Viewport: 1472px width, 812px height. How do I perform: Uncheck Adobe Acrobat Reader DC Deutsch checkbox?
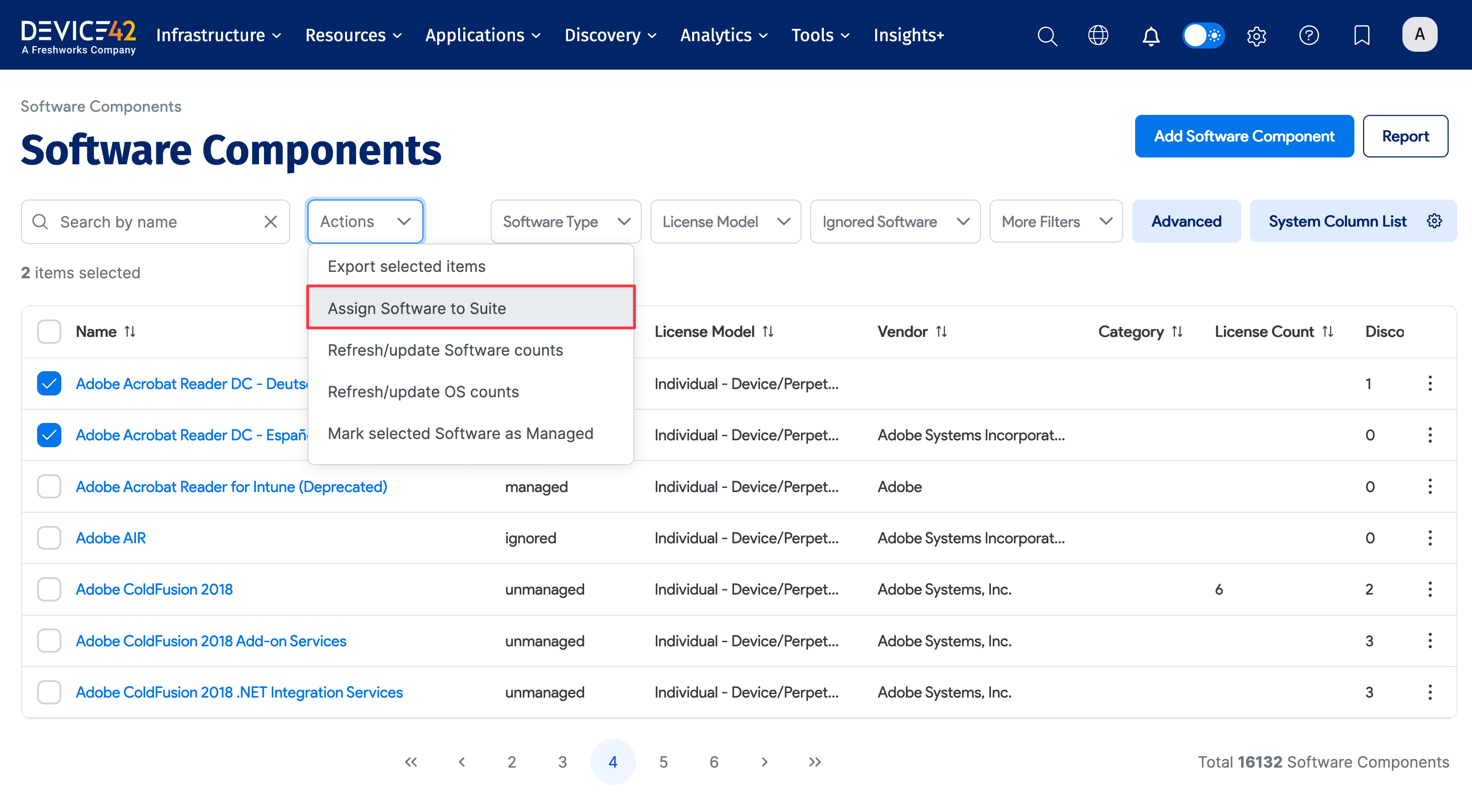(x=49, y=384)
